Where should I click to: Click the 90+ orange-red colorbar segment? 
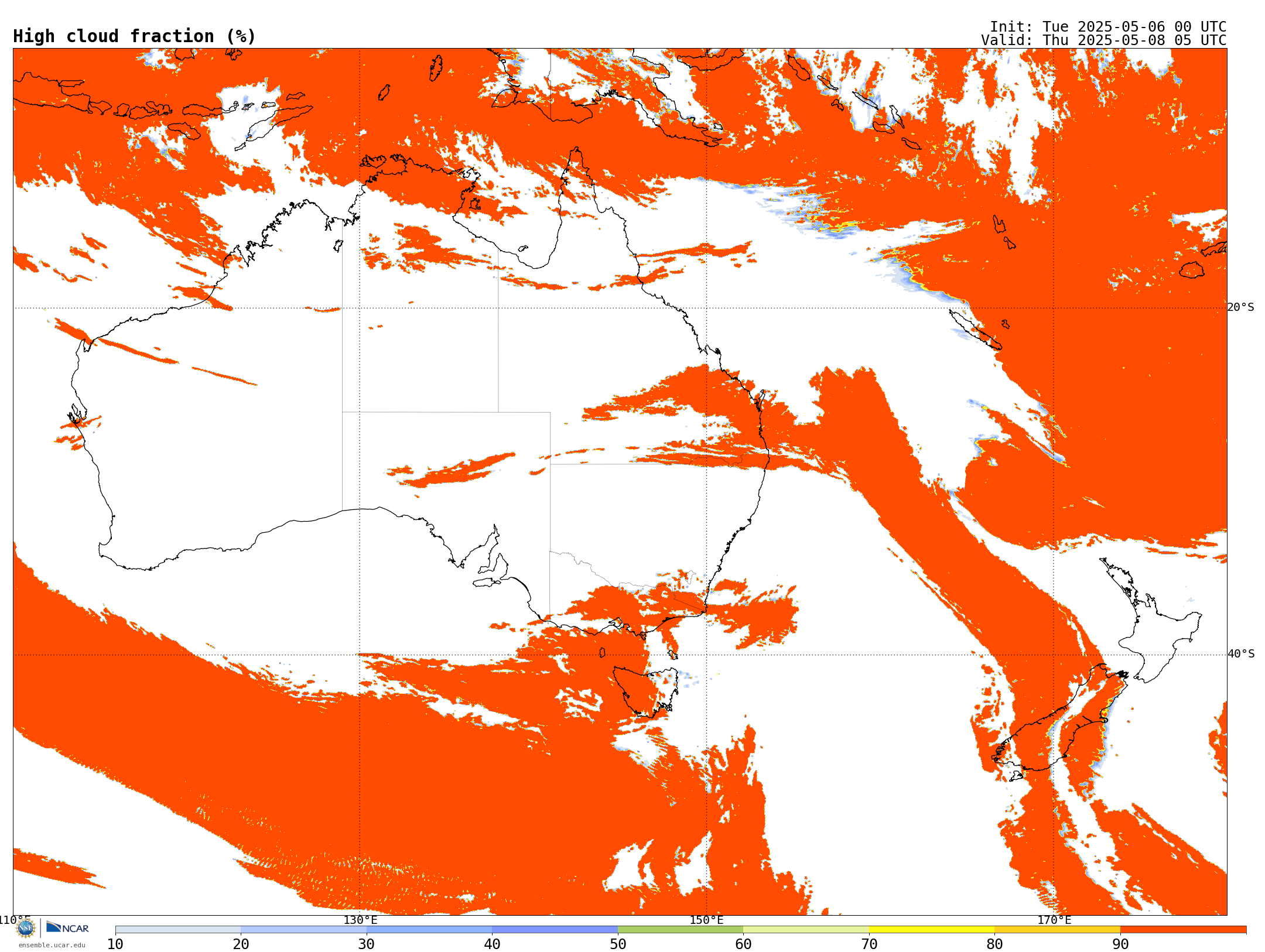pyautogui.click(x=1183, y=930)
